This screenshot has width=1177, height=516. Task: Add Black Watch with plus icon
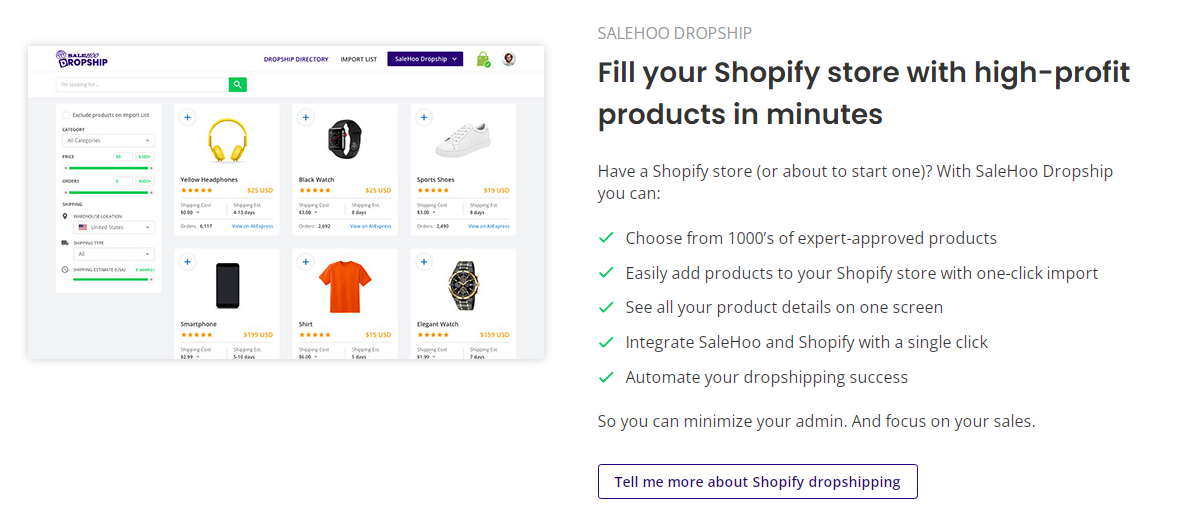pos(306,117)
